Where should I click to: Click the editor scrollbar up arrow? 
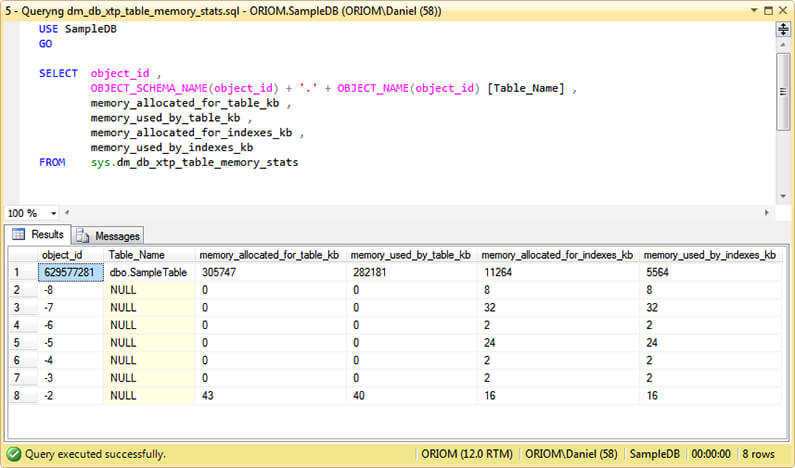coord(783,46)
